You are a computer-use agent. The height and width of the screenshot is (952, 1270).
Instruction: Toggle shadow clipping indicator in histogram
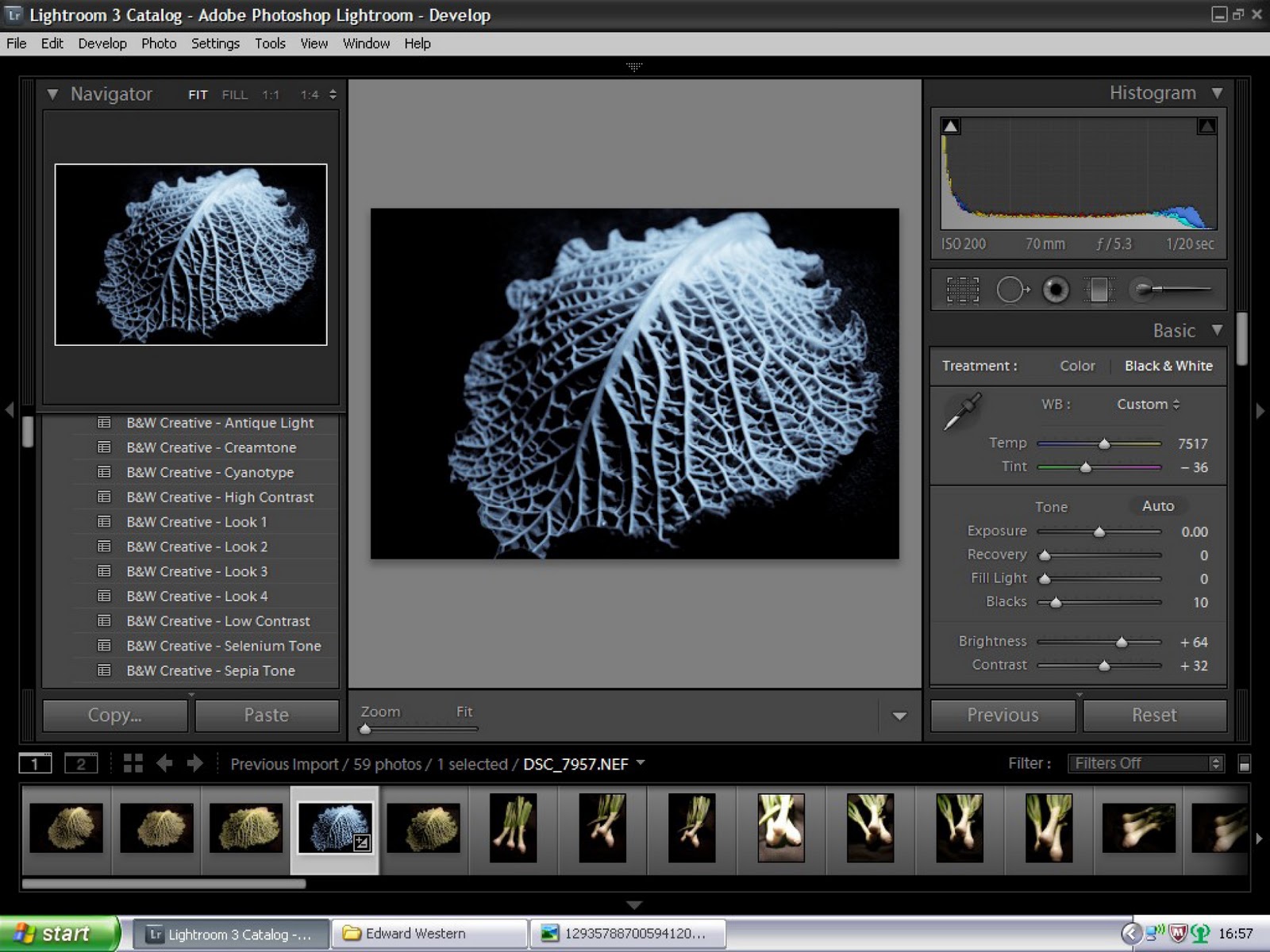(x=950, y=126)
